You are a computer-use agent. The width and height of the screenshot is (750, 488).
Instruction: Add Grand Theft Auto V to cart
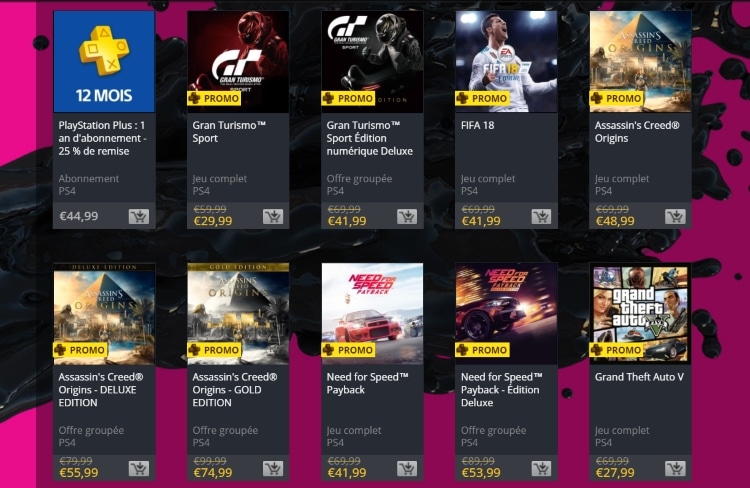[x=675, y=468]
